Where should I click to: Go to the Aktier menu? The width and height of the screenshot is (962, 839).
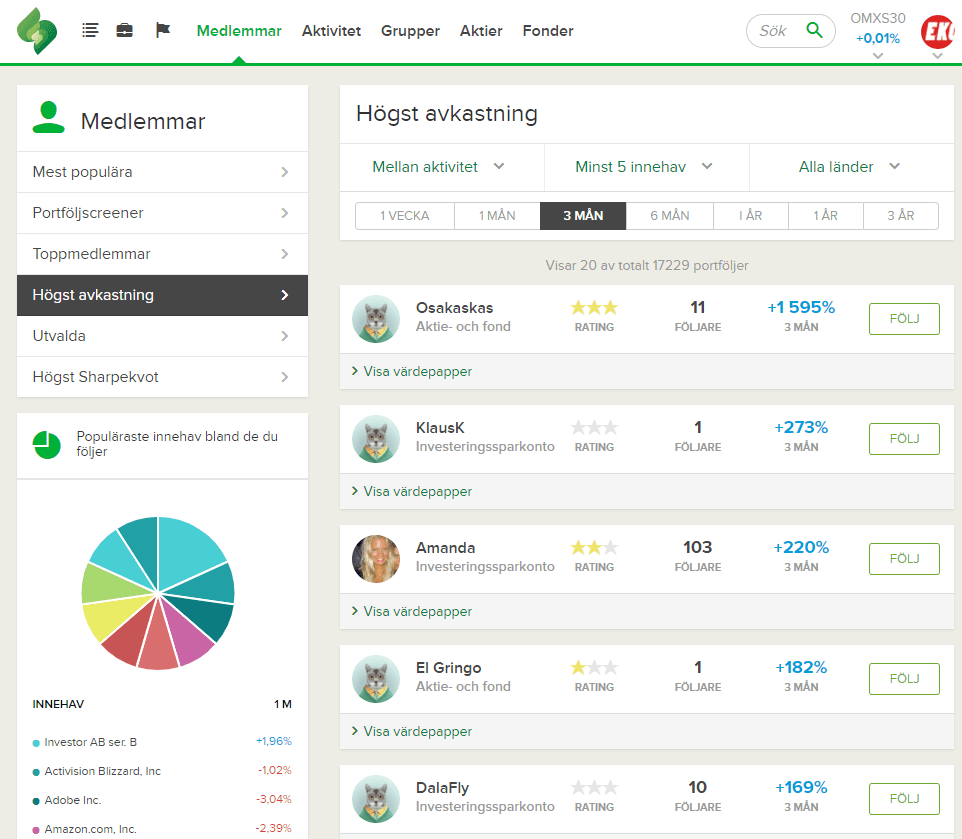tap(481, 31)
